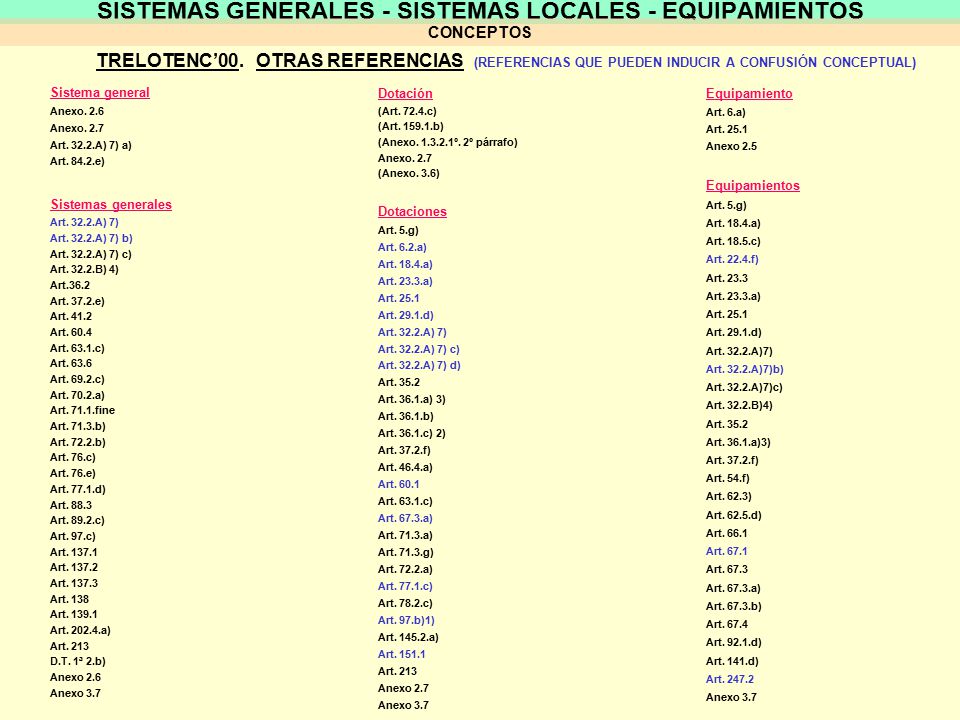Image resolution: width=960 pixels, height=720 pixels.
Task: Click 'Art. 71.3.b)' reference
Action: [78, 426]
